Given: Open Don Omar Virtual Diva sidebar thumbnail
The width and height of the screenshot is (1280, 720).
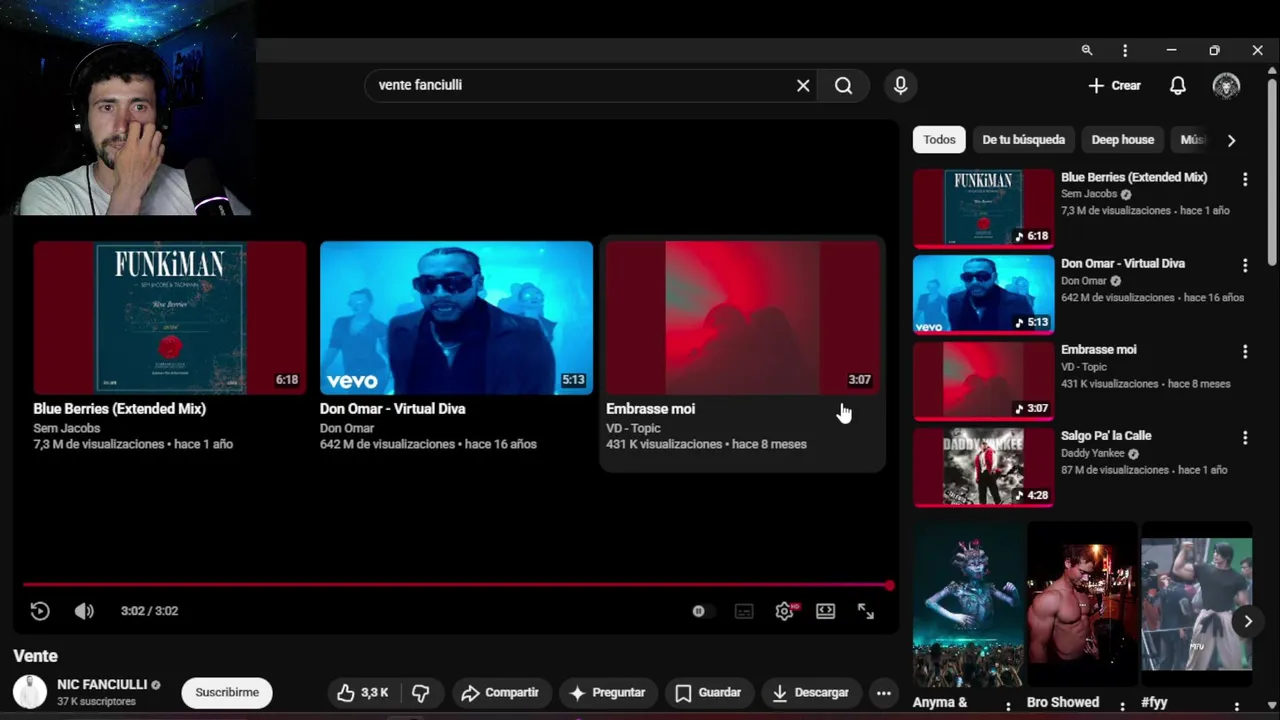Looking at the screenshot, I should pyautogui.click(x=984, y=294).
